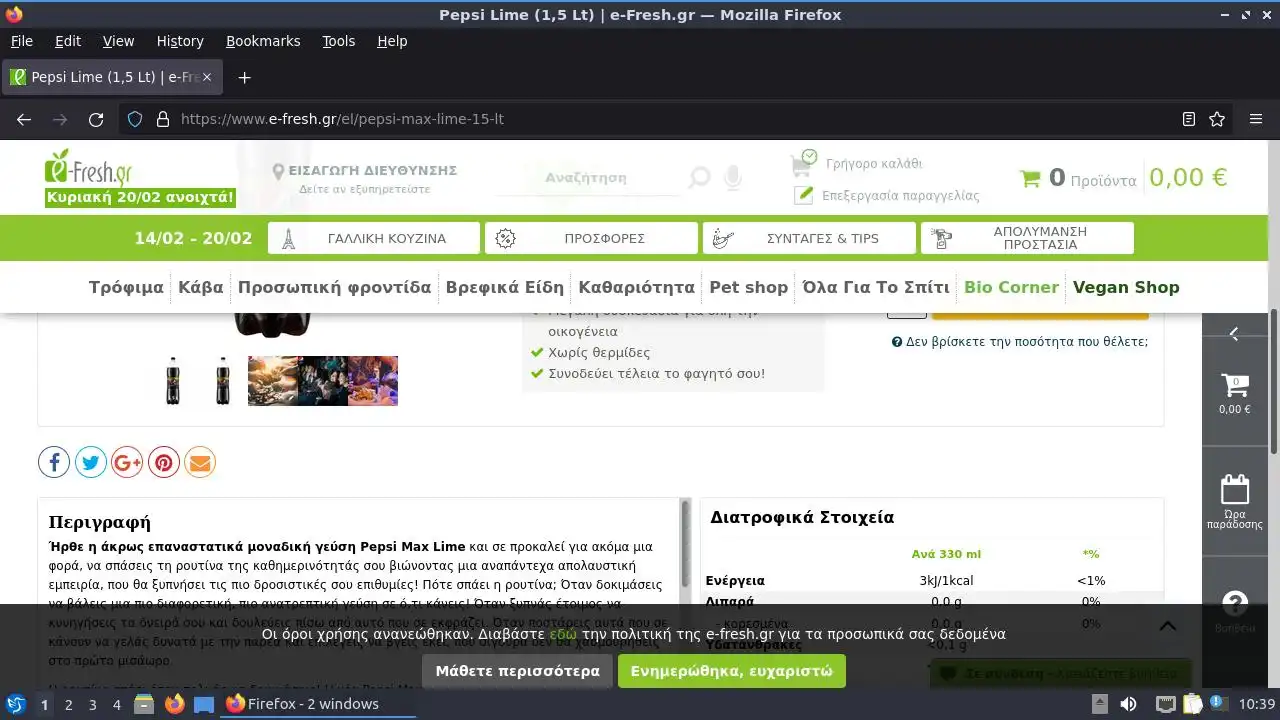Open Pet shop category

748,287
